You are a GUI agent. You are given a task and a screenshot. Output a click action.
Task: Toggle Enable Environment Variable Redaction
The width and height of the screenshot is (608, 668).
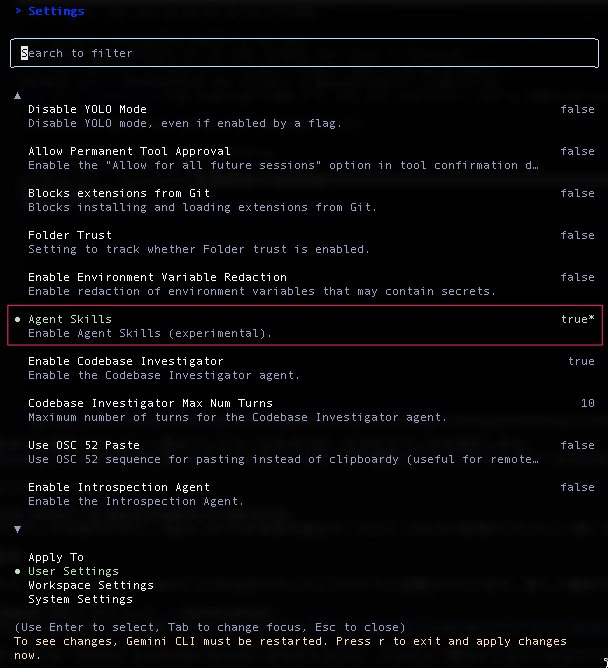[157, 277]
